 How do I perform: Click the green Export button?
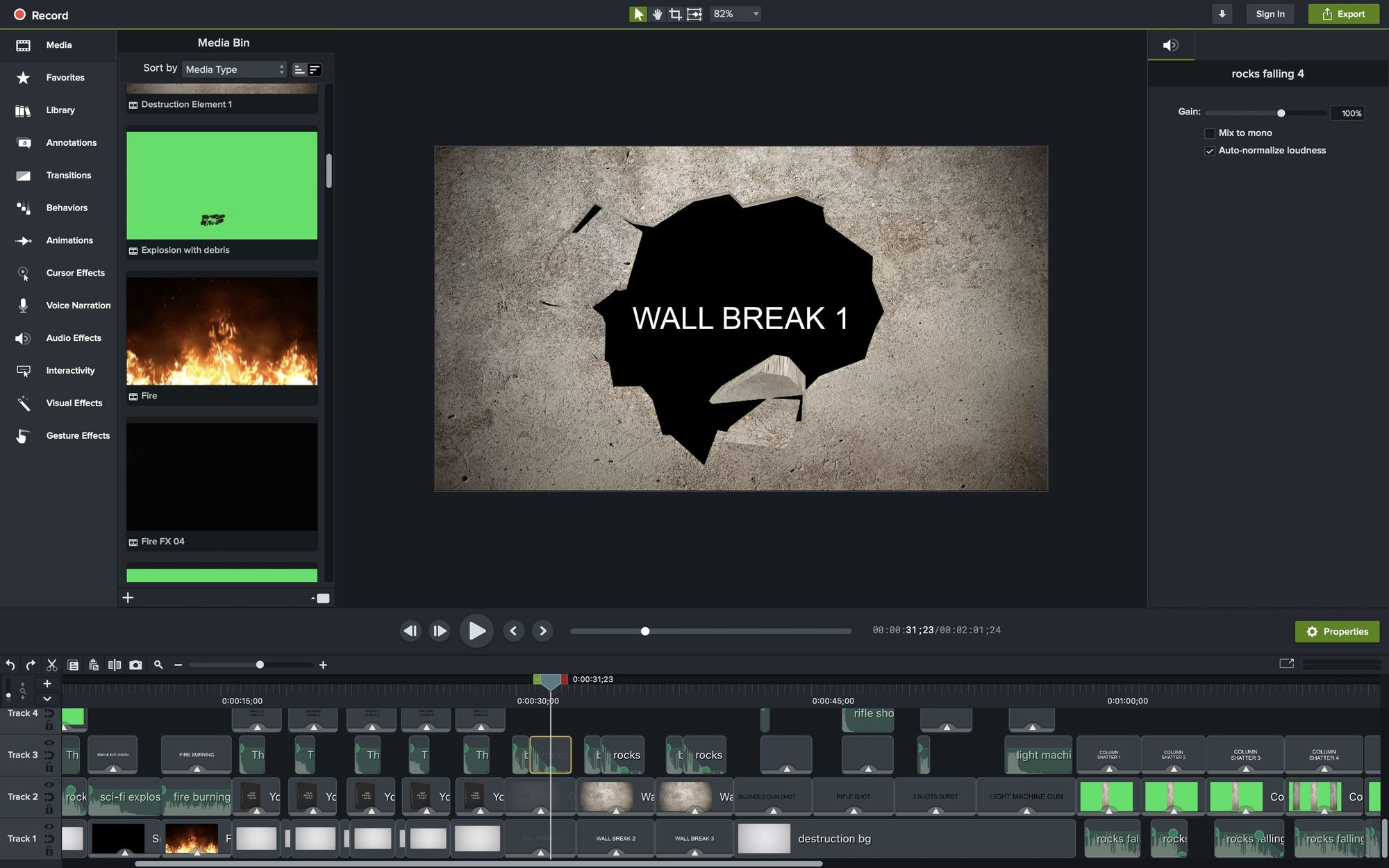(x=1344, y=14)
